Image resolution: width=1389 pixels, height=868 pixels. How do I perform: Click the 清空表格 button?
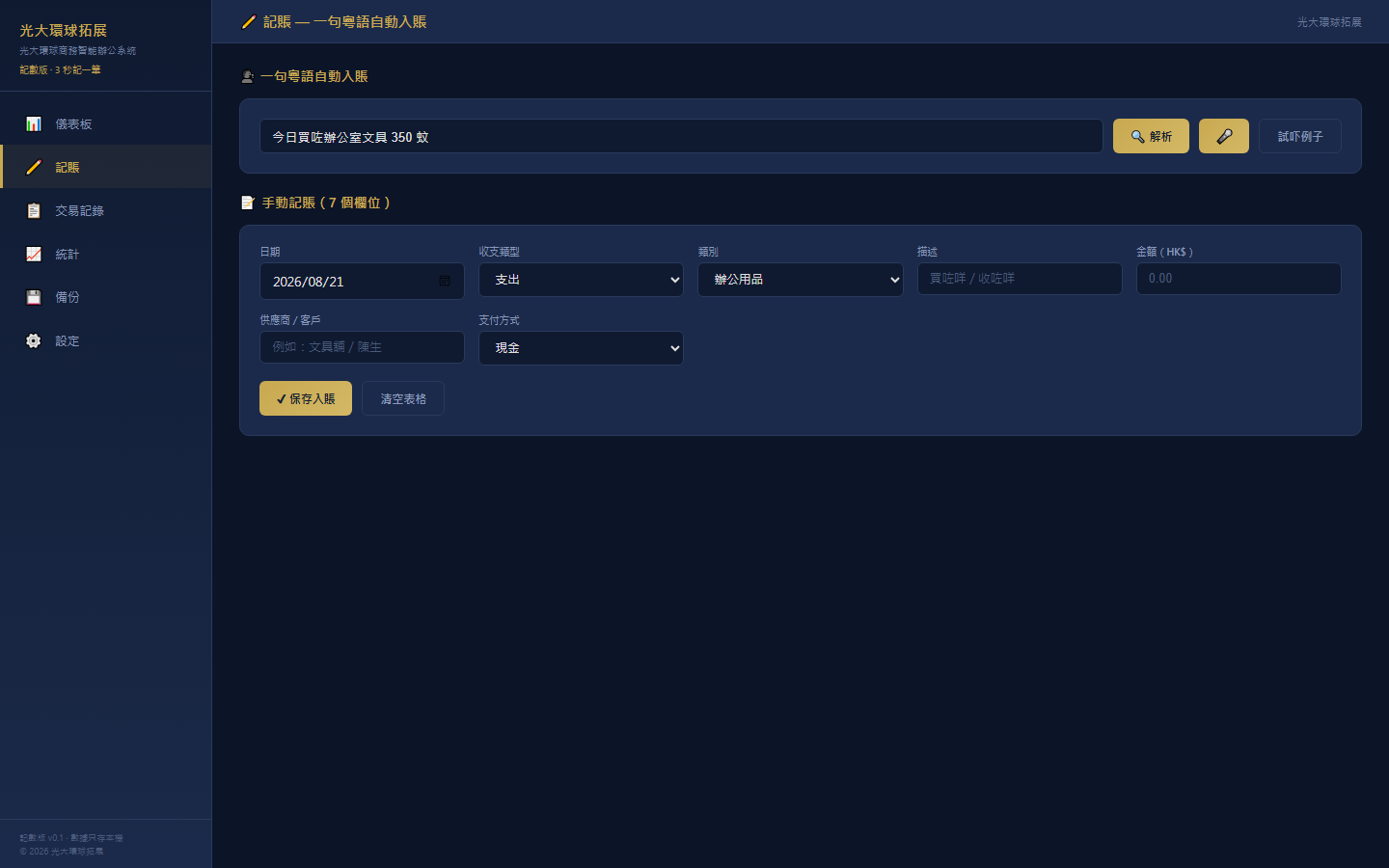[403, 398]
